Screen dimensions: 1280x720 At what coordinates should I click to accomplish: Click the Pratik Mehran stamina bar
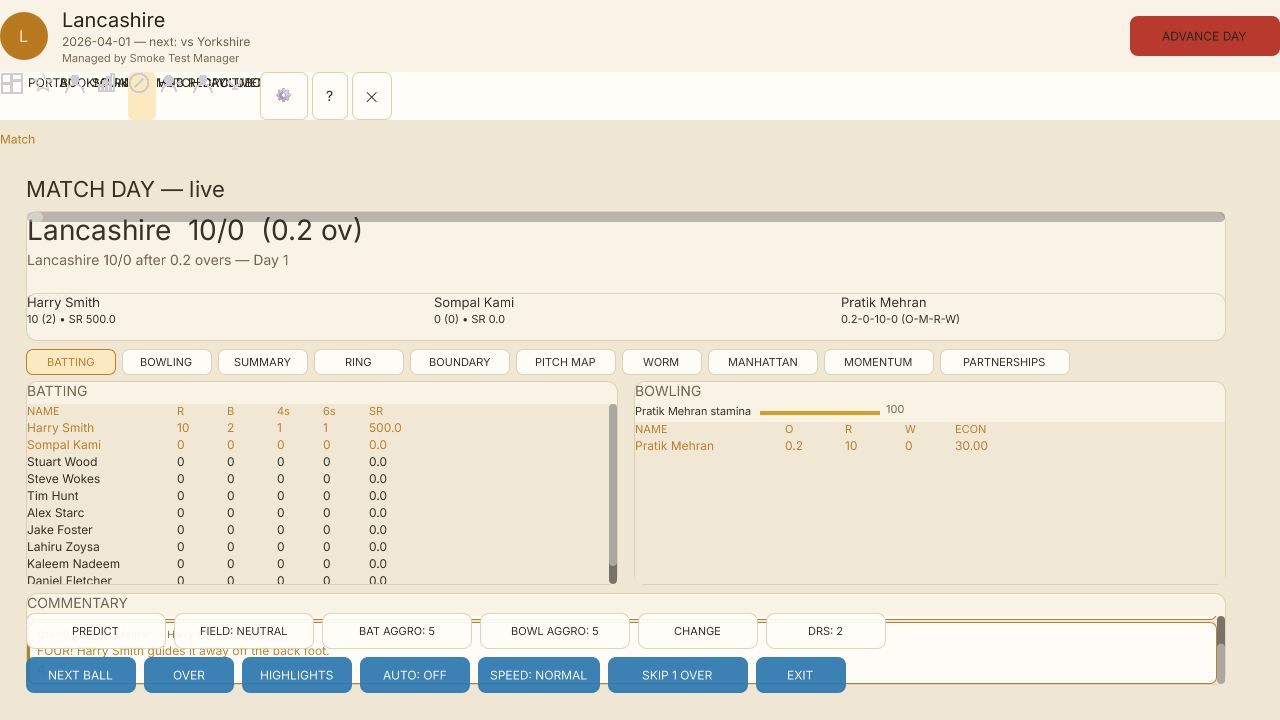click(x=820, y=412)
